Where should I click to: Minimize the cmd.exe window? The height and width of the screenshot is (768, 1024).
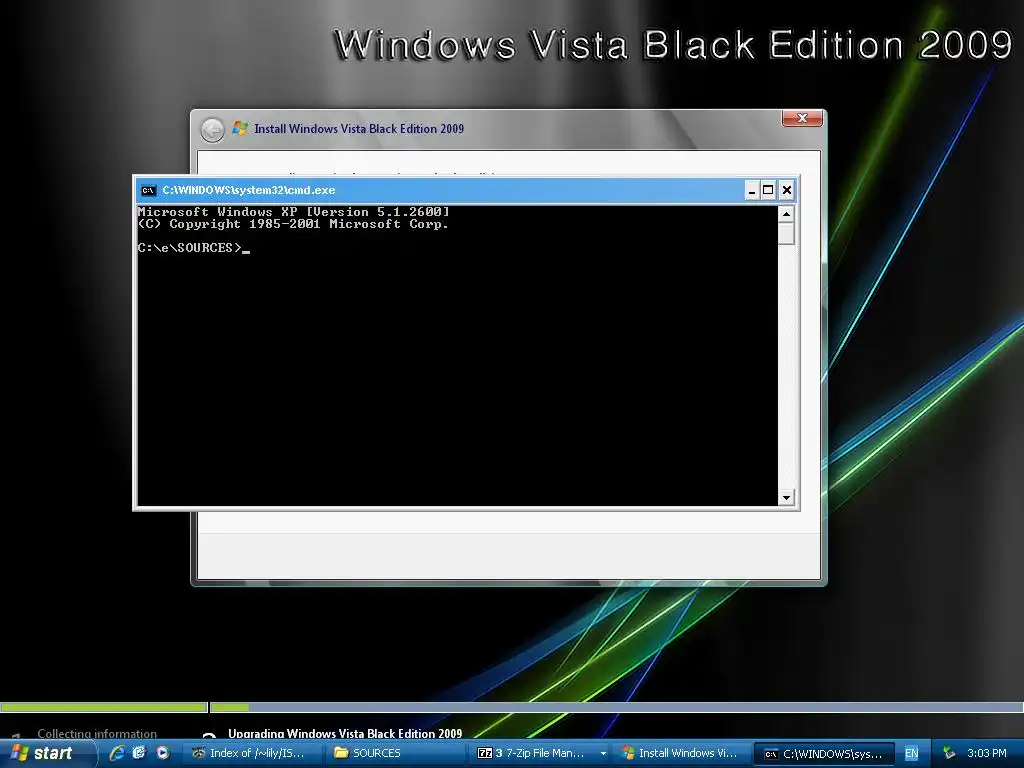click(x=752, y=190)
